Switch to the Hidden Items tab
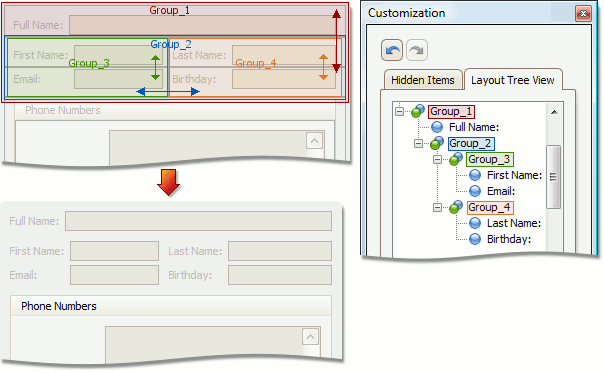Image resolution: width=604 pixels, height=372 pixels. point(423,80)
